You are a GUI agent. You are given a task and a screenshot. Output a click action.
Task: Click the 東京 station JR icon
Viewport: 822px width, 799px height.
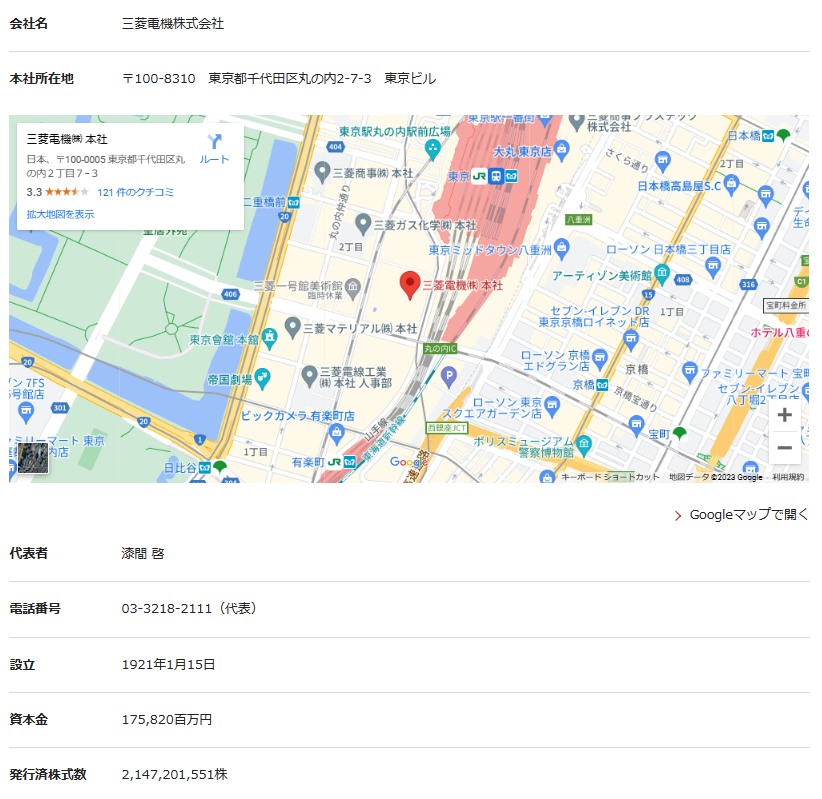click(x=479, y=176)
